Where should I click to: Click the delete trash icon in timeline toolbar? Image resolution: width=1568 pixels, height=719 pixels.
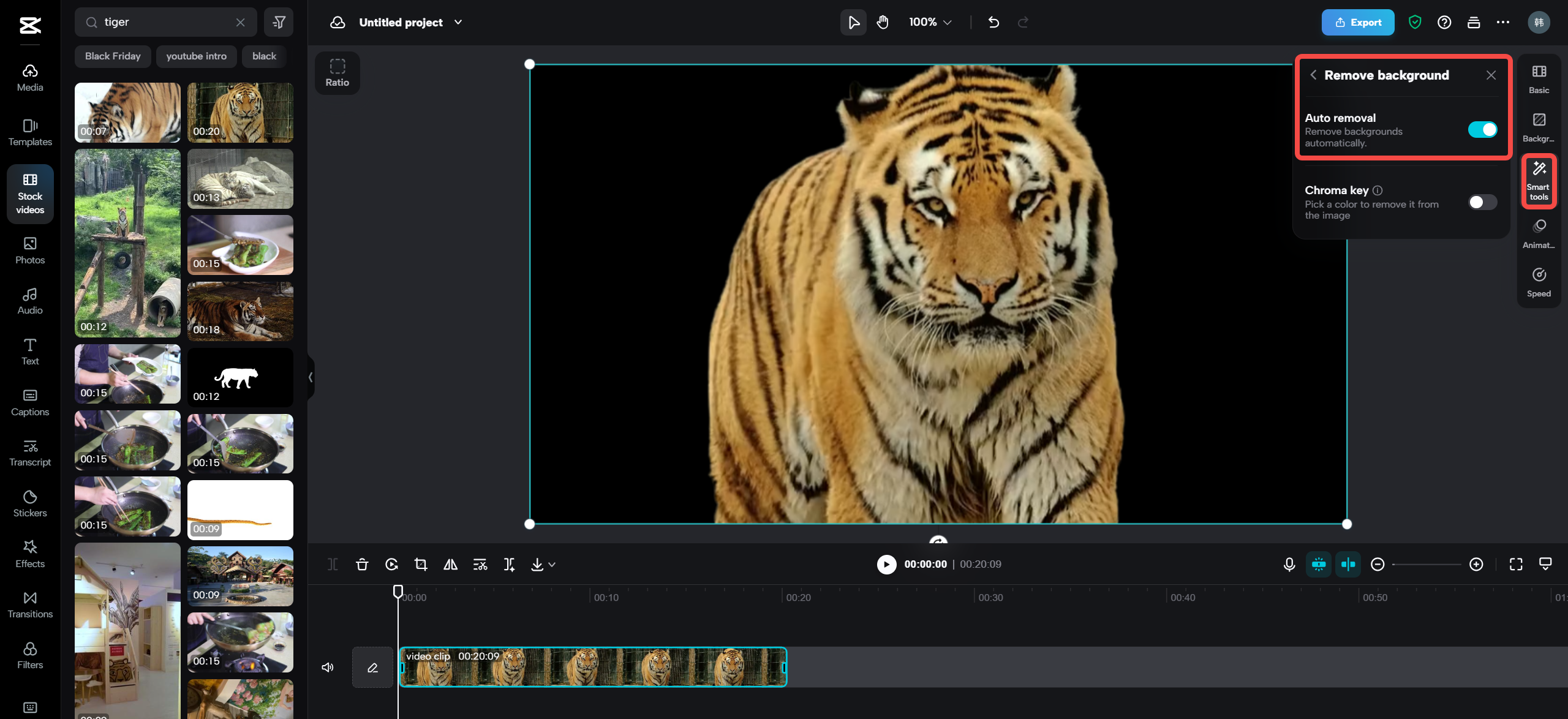[x=362, y=564]
